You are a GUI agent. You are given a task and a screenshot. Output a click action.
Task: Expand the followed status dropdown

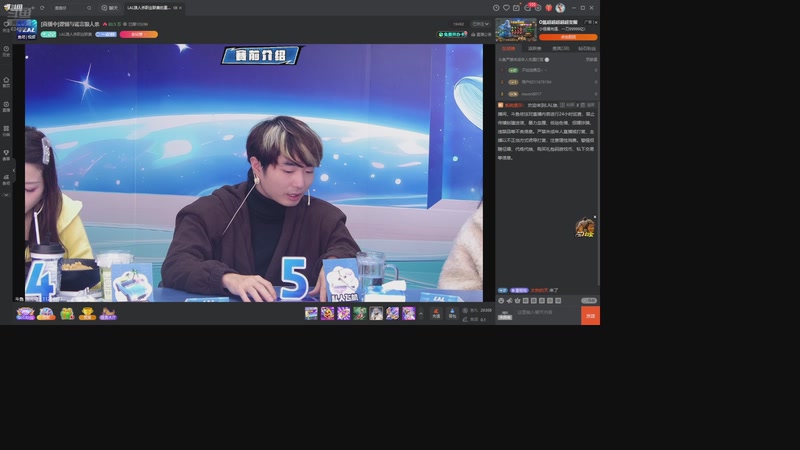tap(481, 24)
